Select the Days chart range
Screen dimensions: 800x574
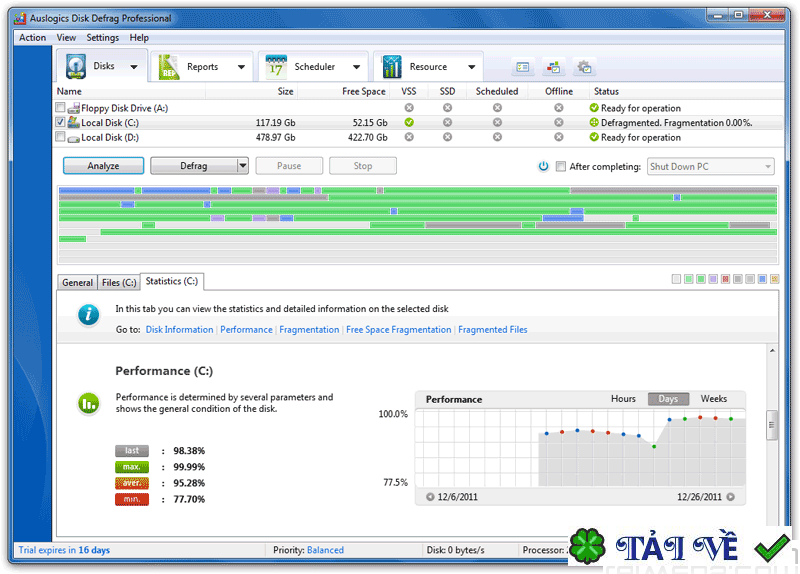668,399
